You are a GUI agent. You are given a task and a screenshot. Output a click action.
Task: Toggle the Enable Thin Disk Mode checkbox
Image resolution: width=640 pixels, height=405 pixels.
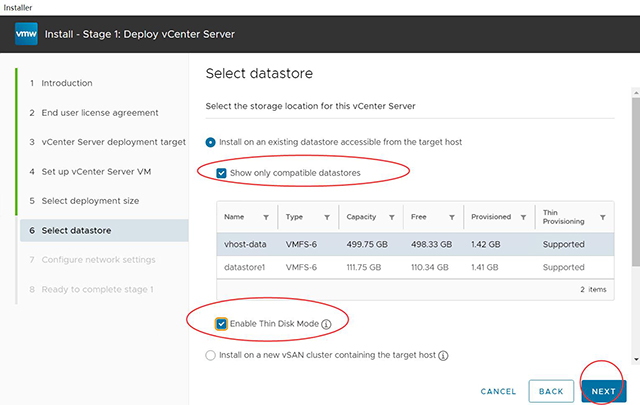click(221, 324)
